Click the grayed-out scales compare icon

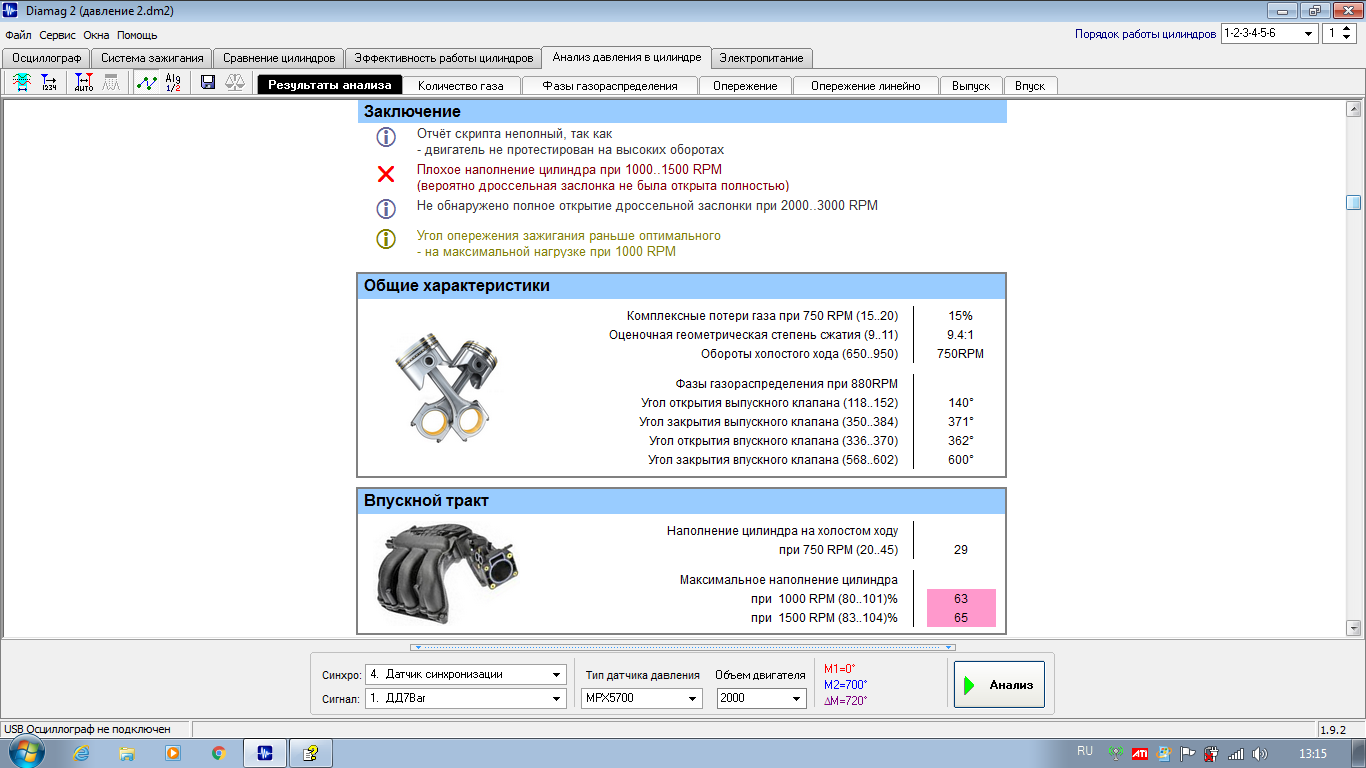[x=235, y=84]
